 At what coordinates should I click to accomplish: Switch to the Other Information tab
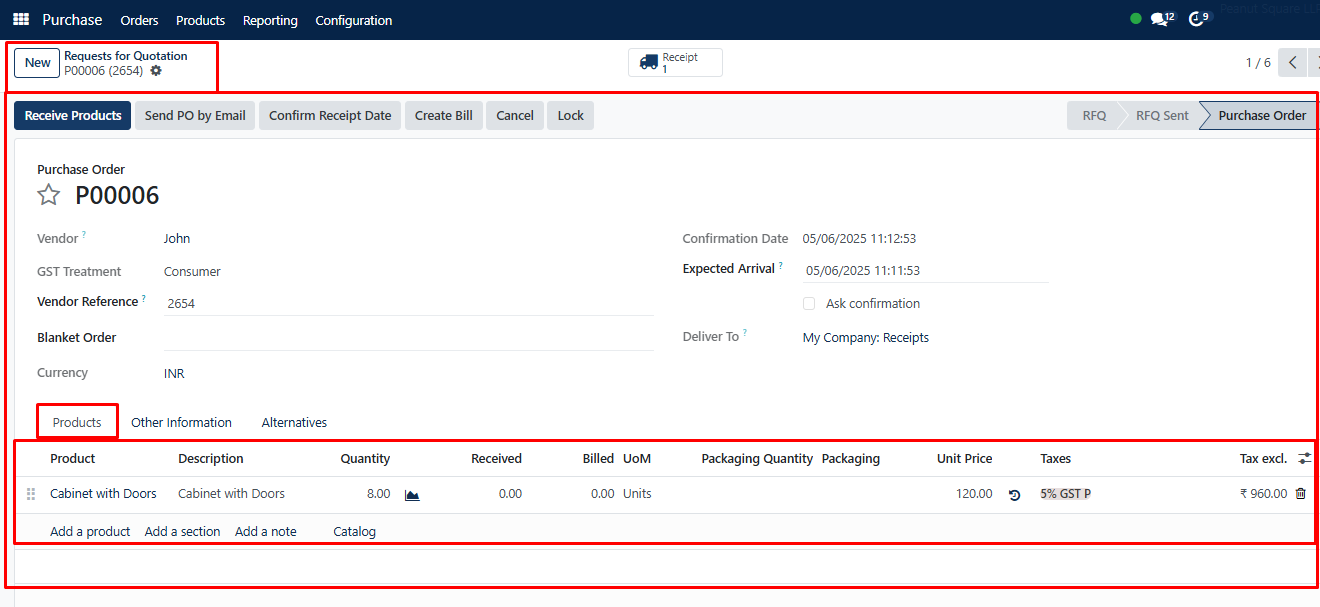point(181,422)
